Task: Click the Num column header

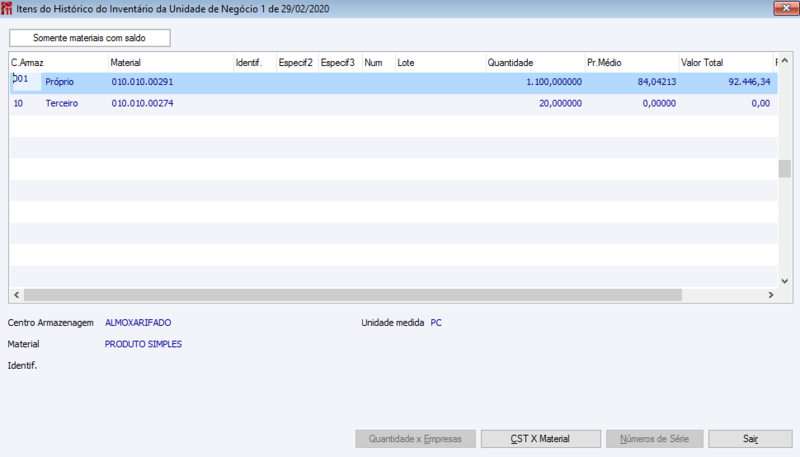Action: (x=379, y=63)
